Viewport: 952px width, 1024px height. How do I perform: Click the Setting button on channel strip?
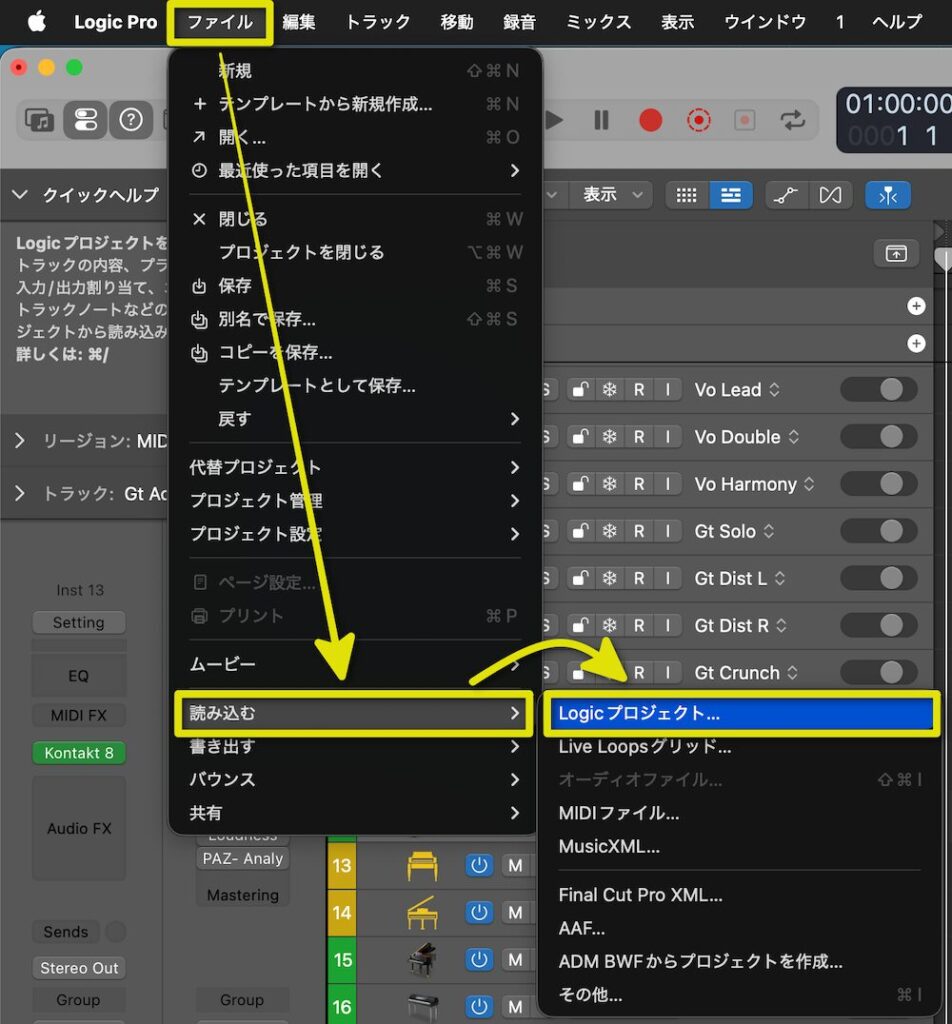pos(78,622)
